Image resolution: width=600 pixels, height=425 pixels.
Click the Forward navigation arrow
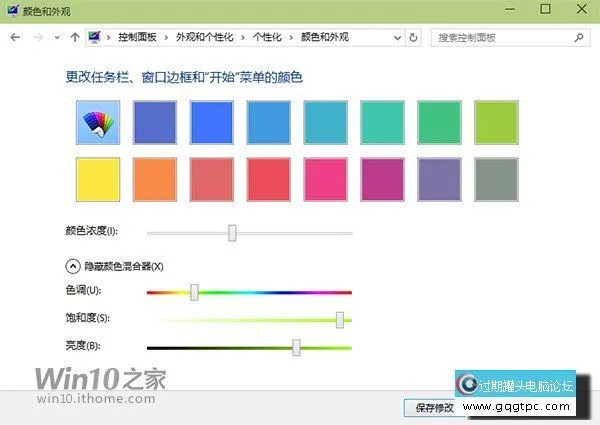tap(37, 37)
